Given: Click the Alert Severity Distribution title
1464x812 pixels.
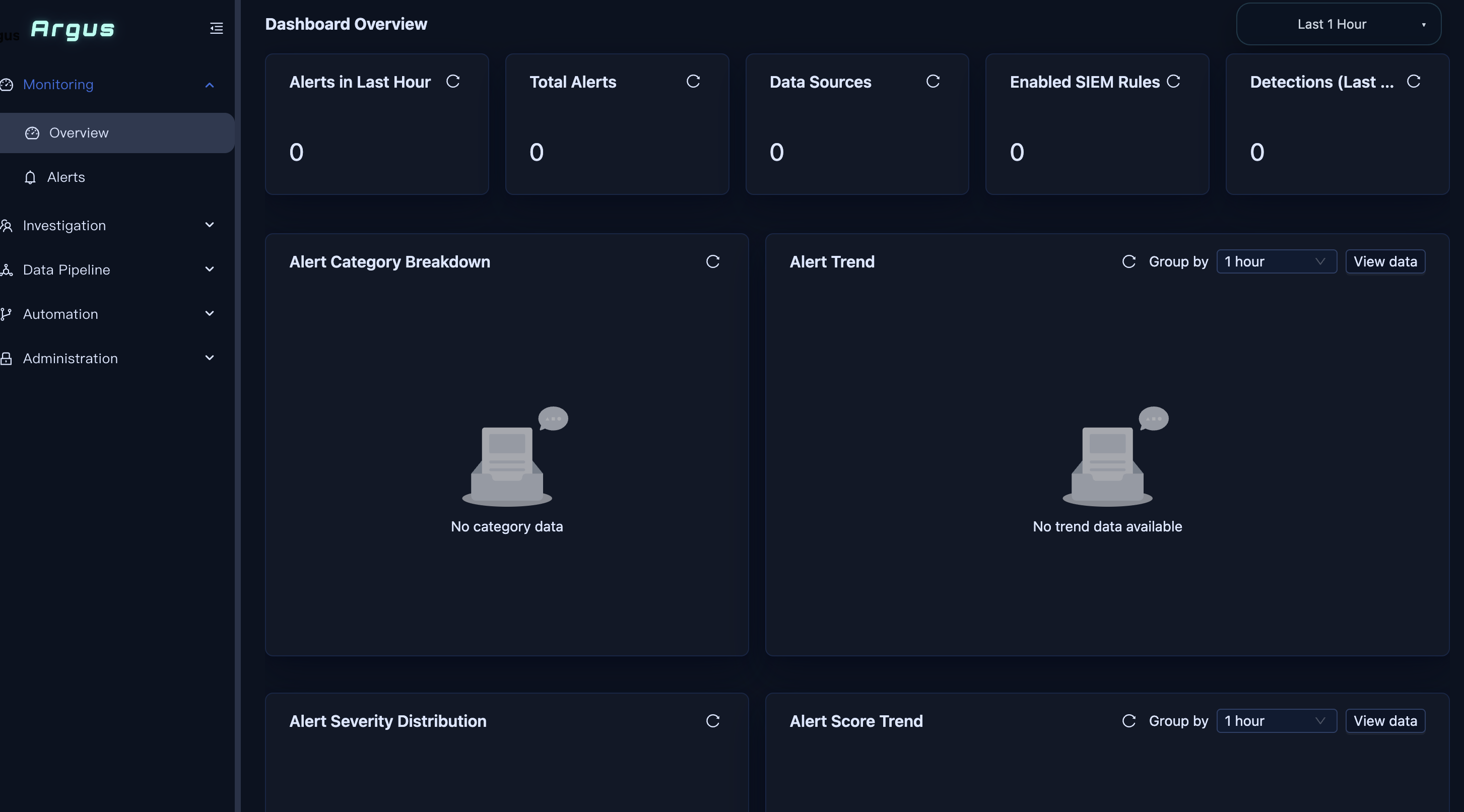Looking at the screenshot, I should pyautogui.click(x=387, y=721).
